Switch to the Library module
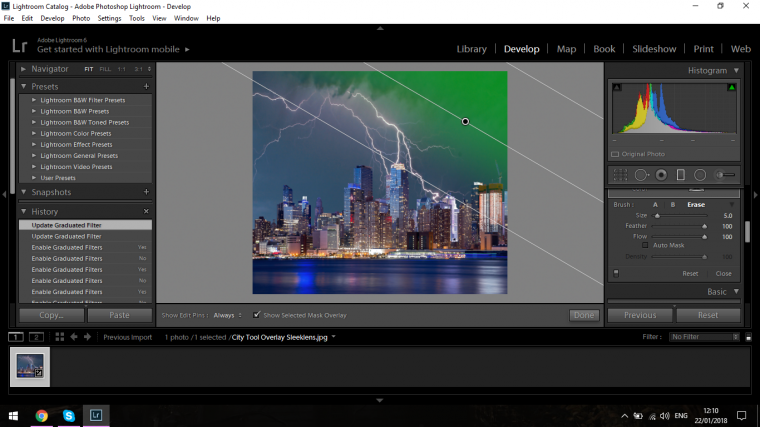760x427 pixels. [472, 49]
